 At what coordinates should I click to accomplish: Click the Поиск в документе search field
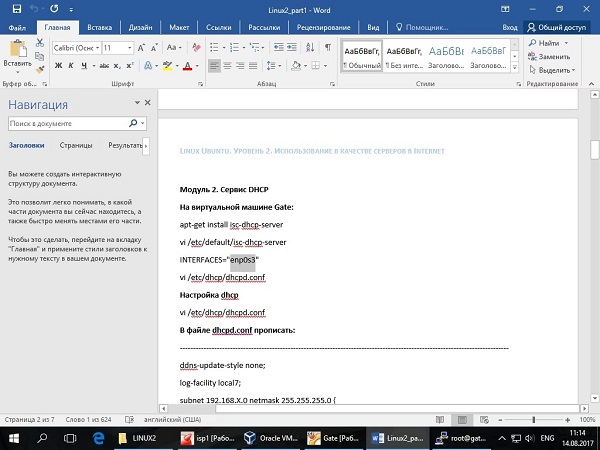tap(67, 123)
